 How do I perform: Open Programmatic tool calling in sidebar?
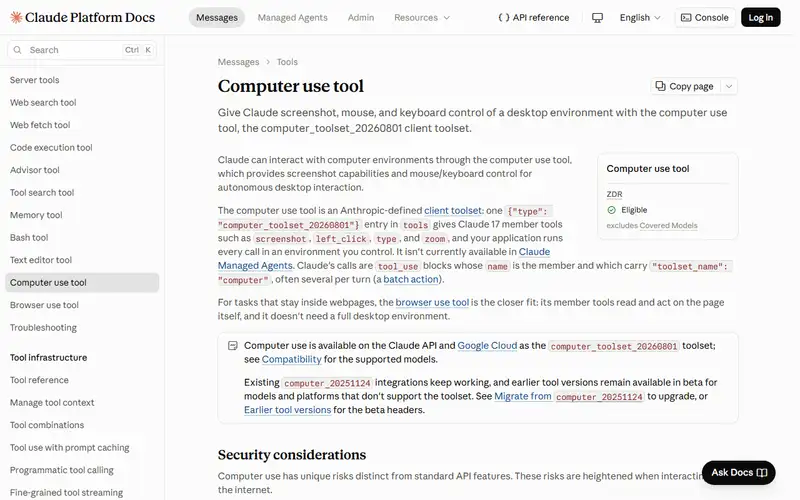coord(62,470)
